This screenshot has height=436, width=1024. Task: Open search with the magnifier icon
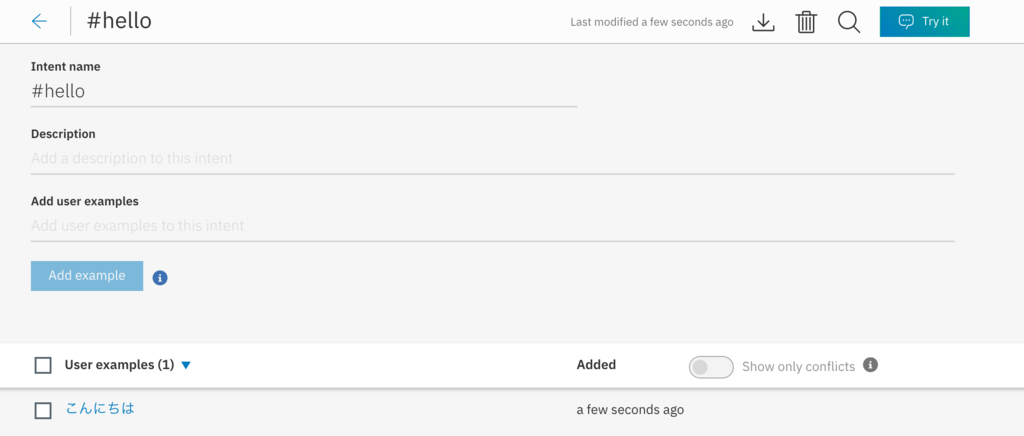[x=849, y=22]
